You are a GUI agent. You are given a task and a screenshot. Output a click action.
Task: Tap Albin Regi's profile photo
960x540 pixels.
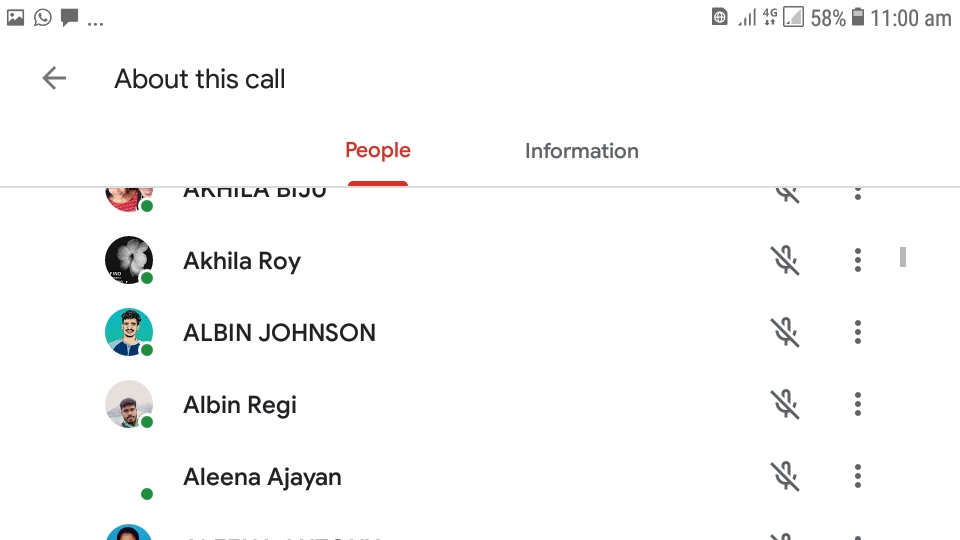[x=129, y=404]
